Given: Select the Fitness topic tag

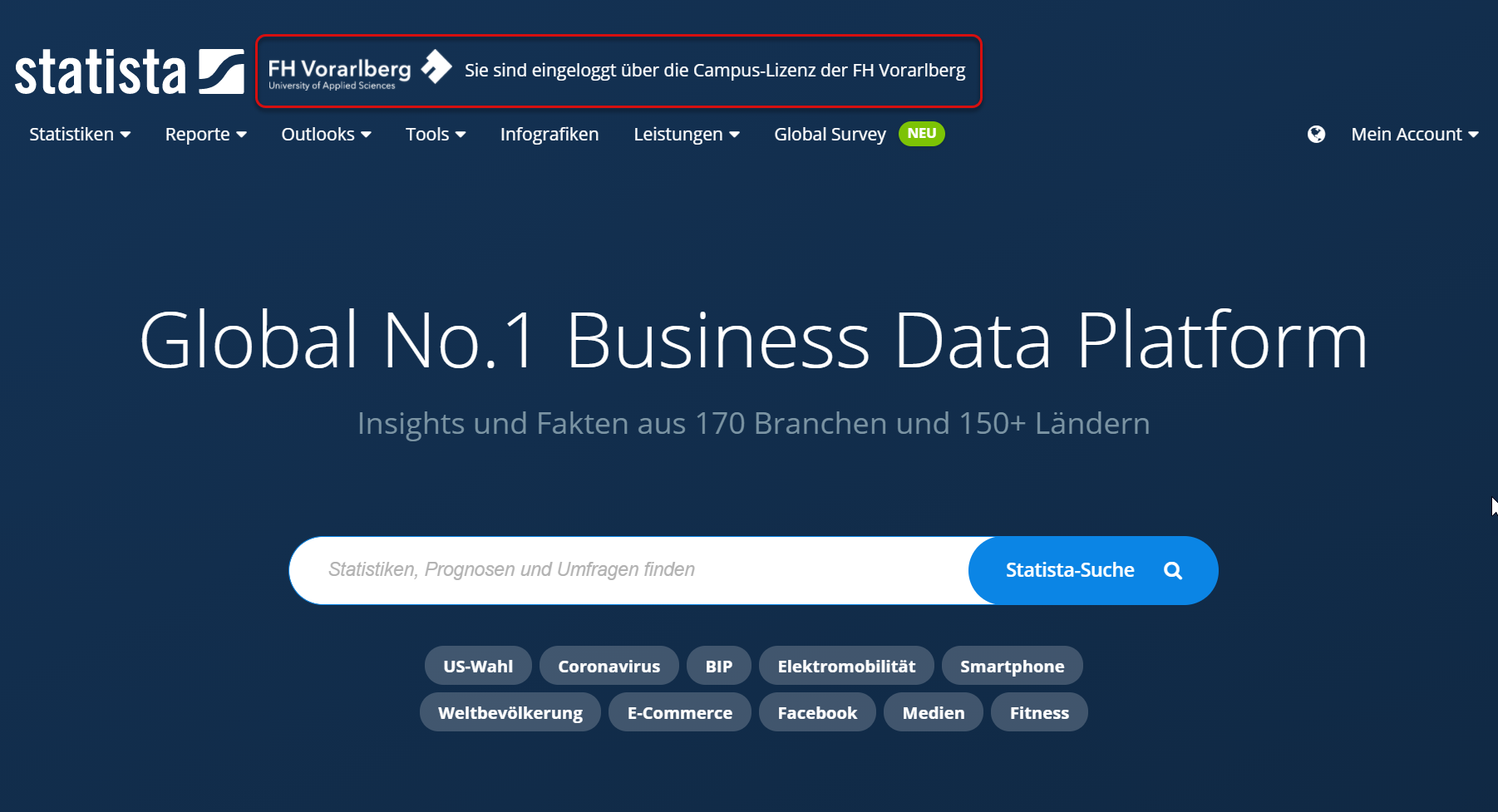Looking at the screenshot, I should coord(1039,712).
